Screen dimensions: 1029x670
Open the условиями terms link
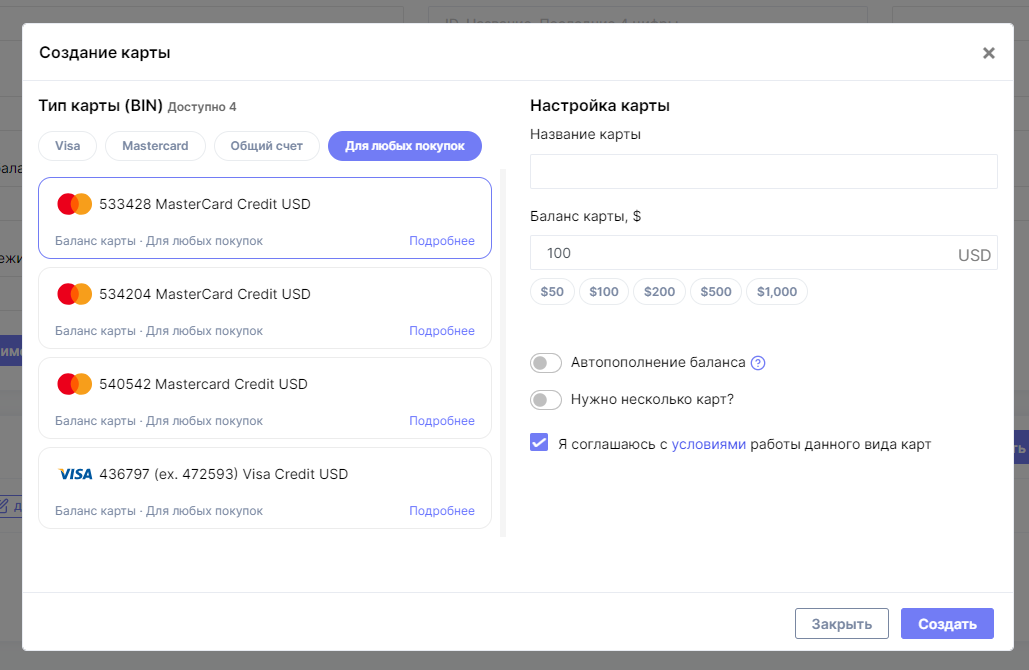(708, 444)
